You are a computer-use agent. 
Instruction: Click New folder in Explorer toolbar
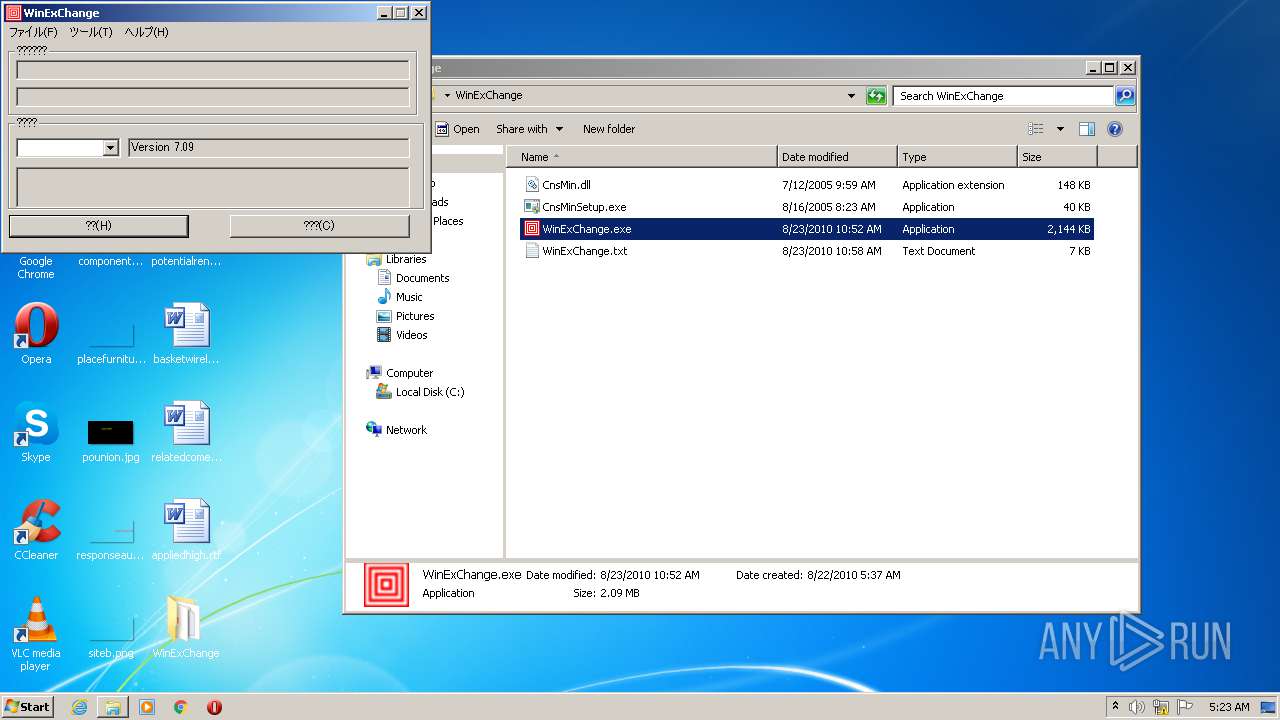(609, 129)
